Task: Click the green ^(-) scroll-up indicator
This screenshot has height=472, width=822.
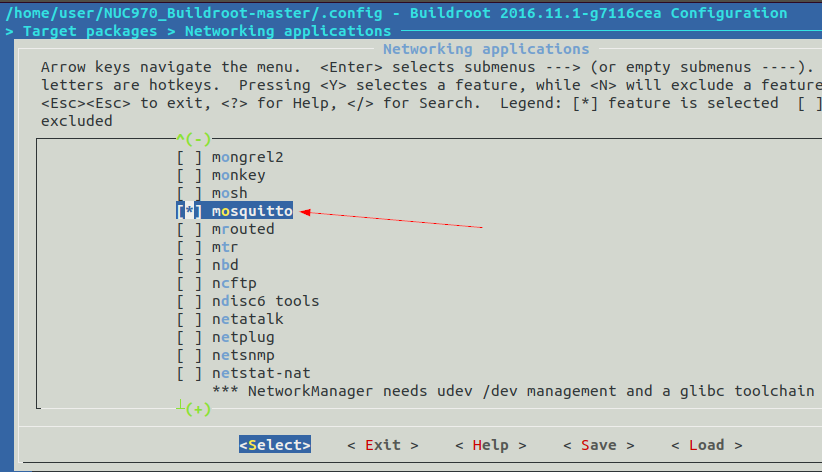Action: click(193, 139)
